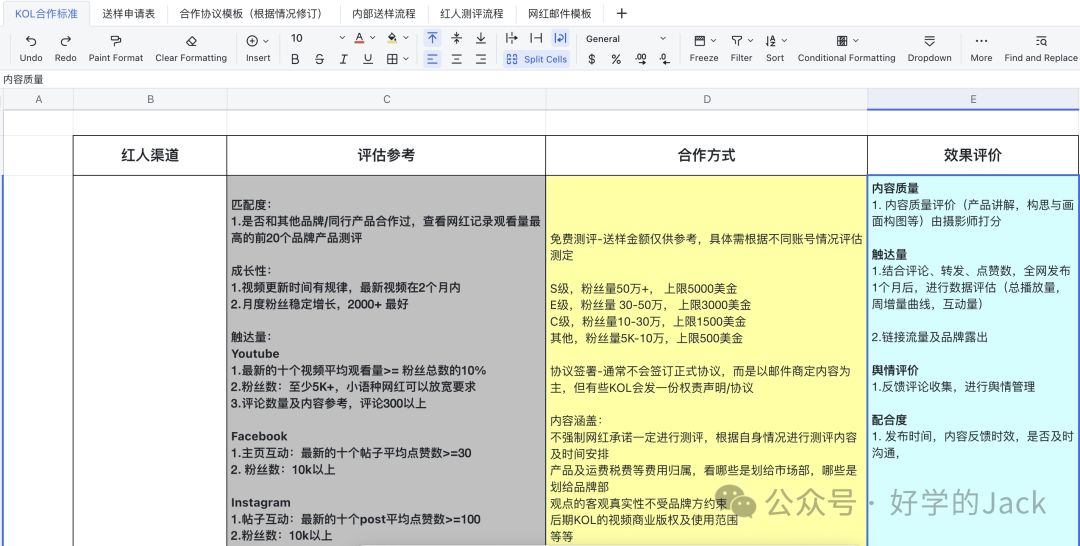Increase decimal places
This screenshot has width=1080, height=546.
[x=641, y=59]
